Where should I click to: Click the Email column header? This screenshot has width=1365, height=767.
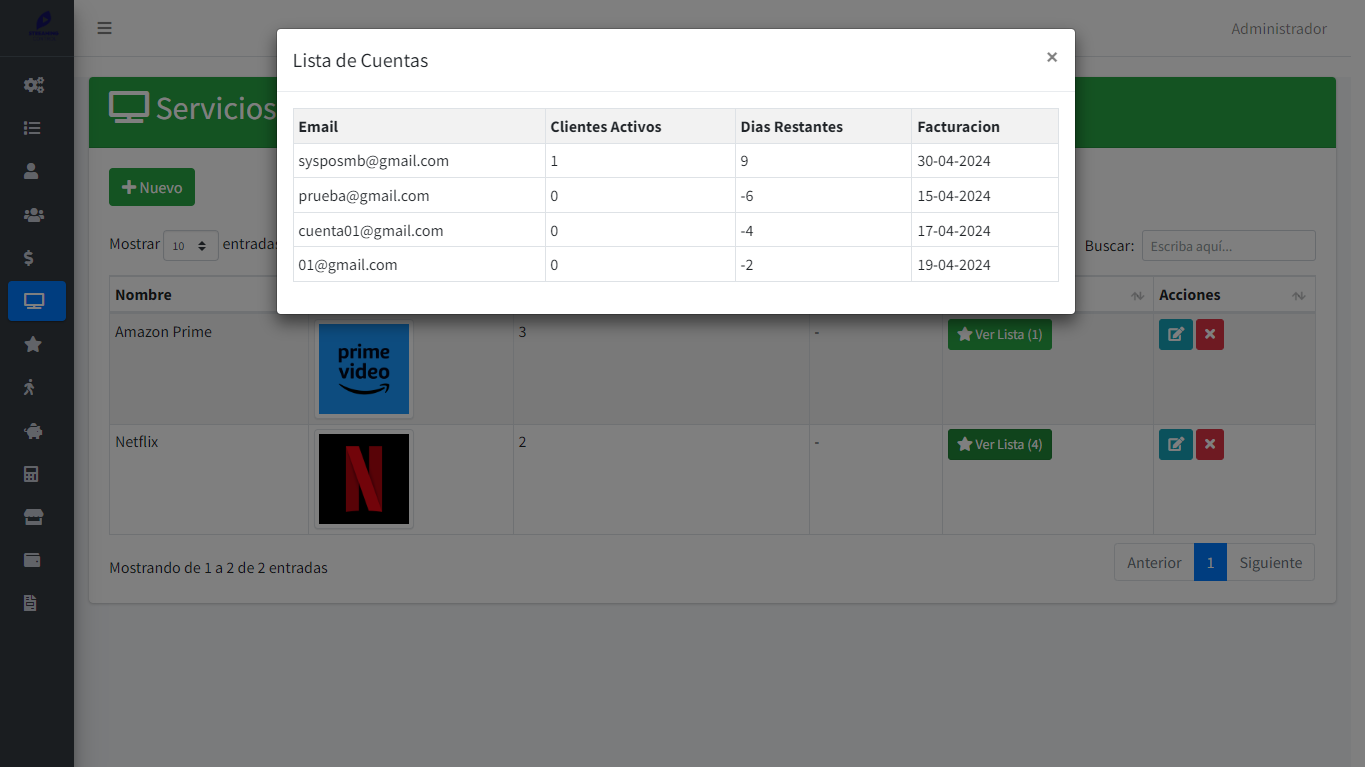pos(419,126)
